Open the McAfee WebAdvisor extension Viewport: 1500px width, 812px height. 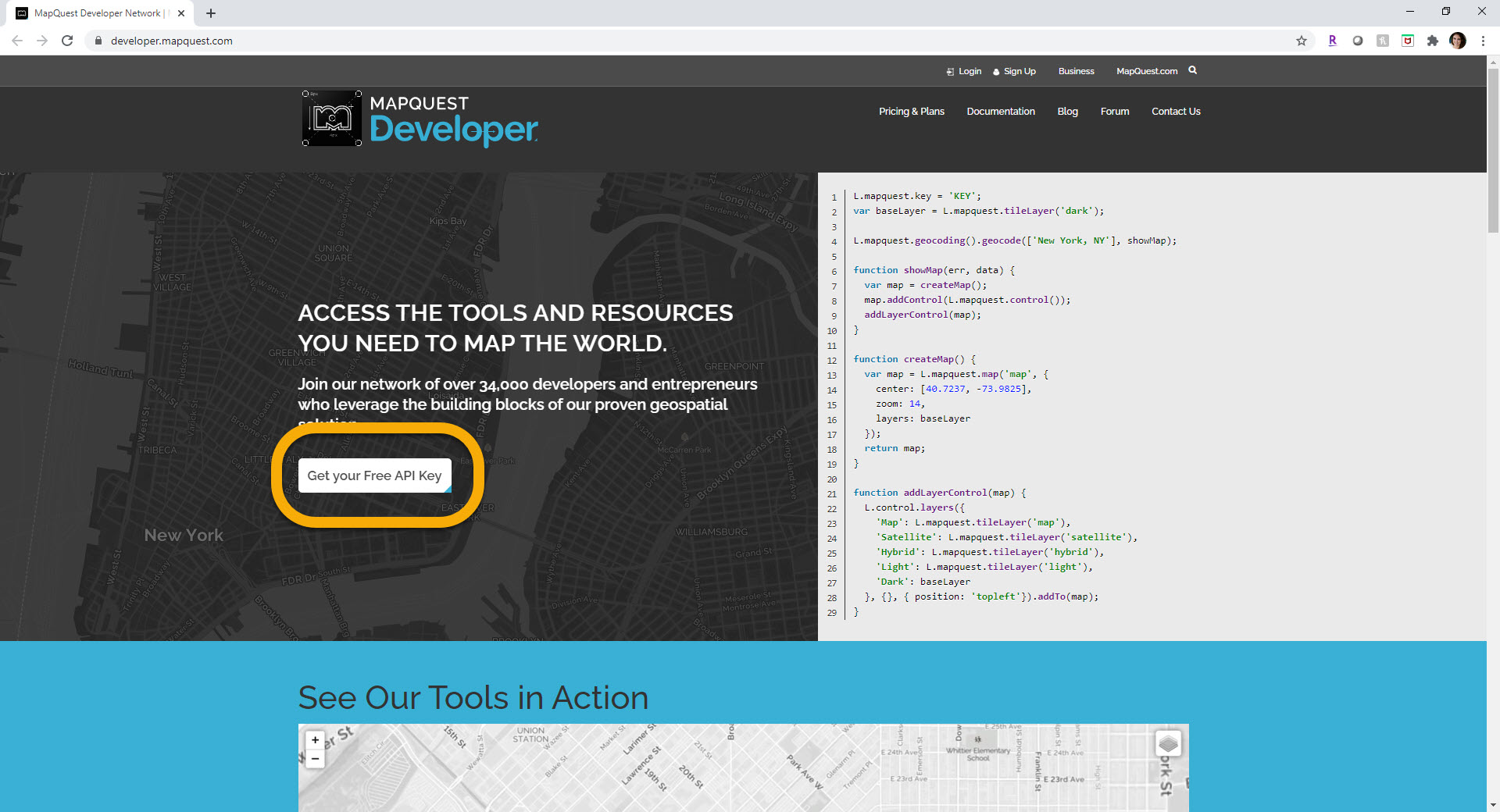point(1408,41)
